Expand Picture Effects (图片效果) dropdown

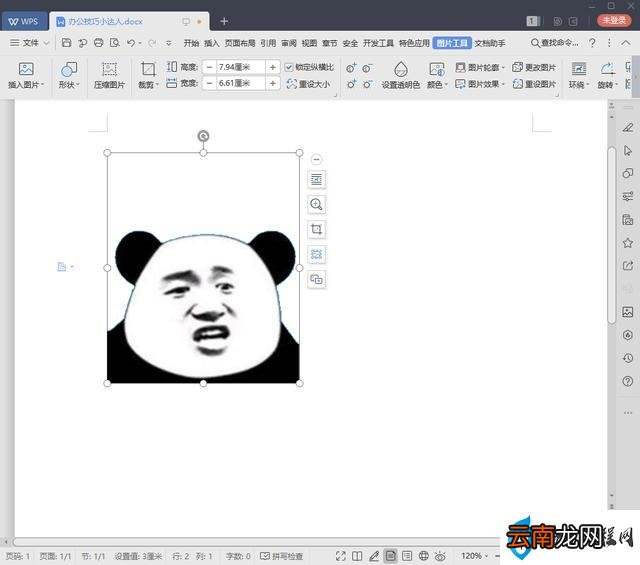[503, 84]
